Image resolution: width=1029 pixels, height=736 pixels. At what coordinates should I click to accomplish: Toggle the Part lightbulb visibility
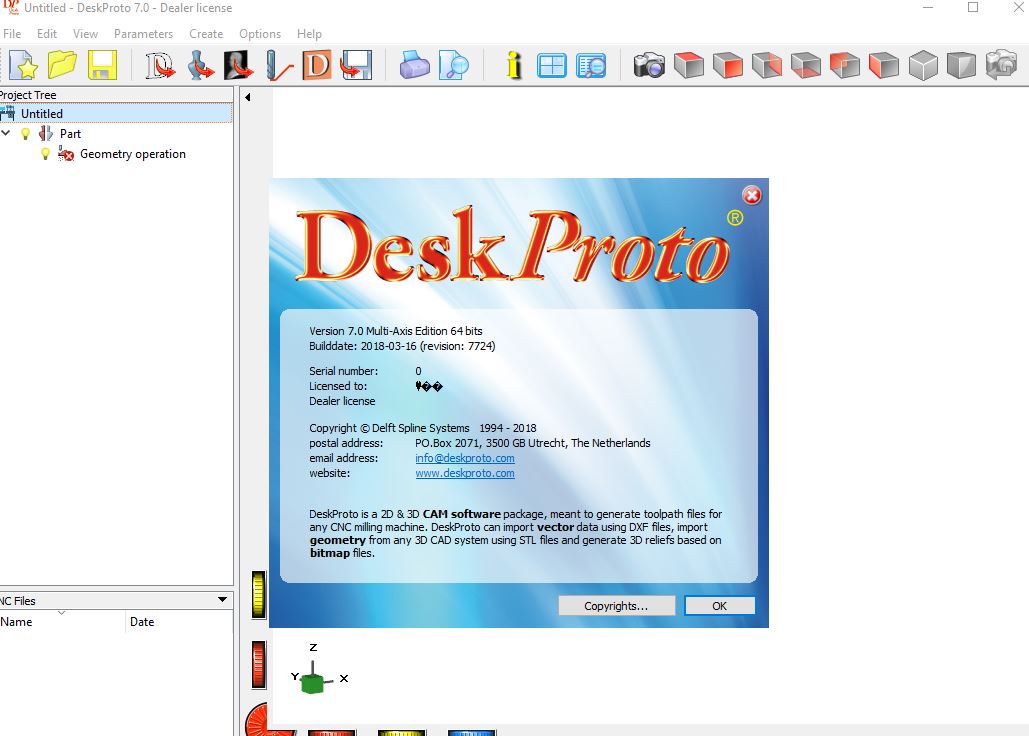point(26,134)
